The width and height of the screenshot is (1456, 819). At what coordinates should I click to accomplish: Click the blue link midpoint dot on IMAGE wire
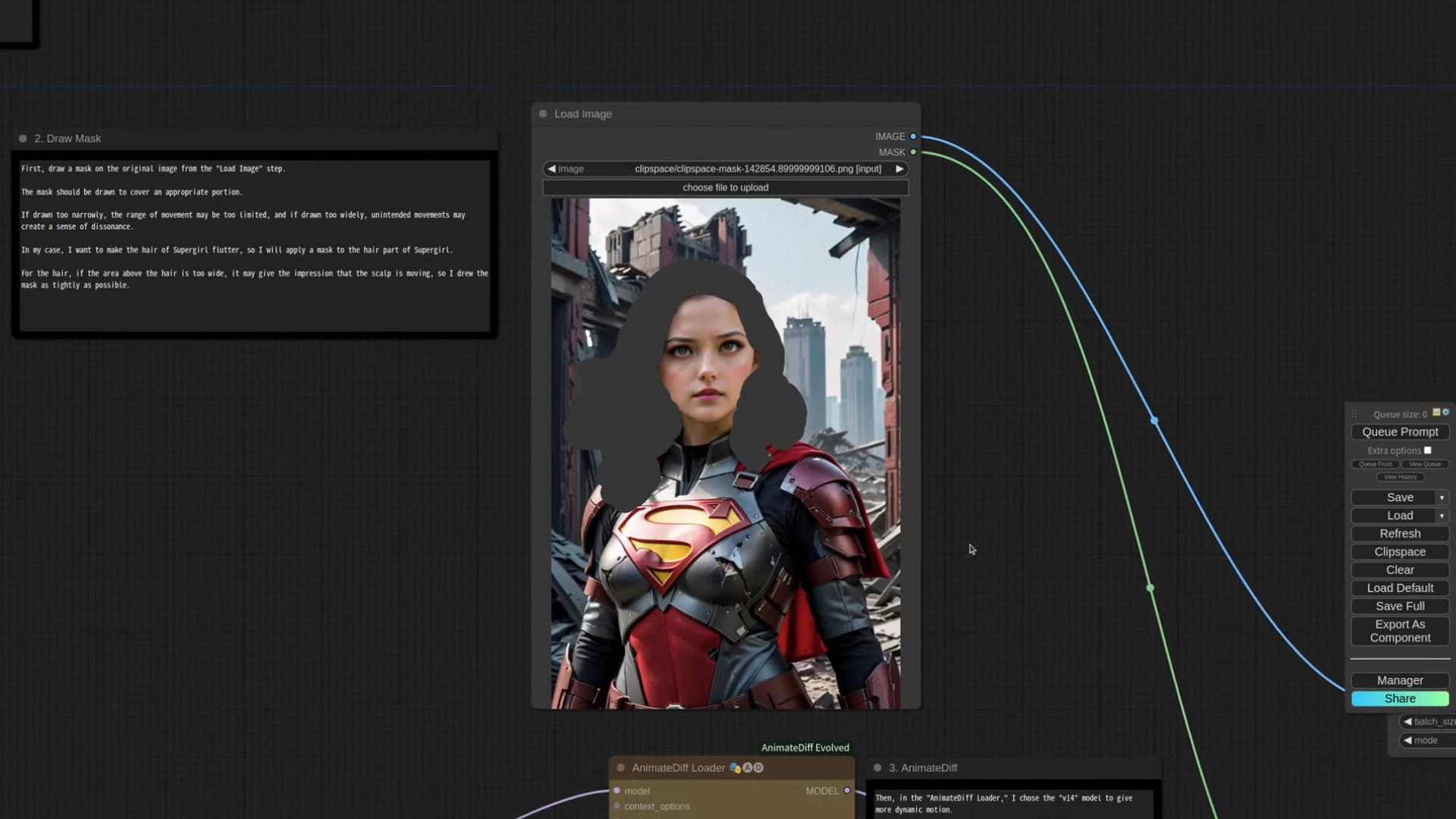[x=1154, y=421]
